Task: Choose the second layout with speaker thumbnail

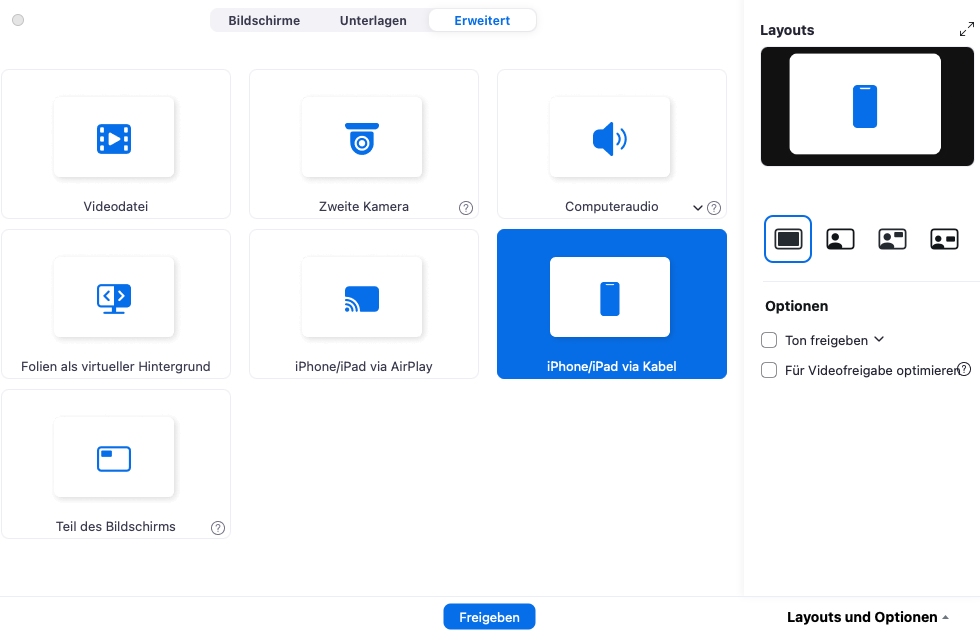Action: pyautogui.click(x=840, y=239)
